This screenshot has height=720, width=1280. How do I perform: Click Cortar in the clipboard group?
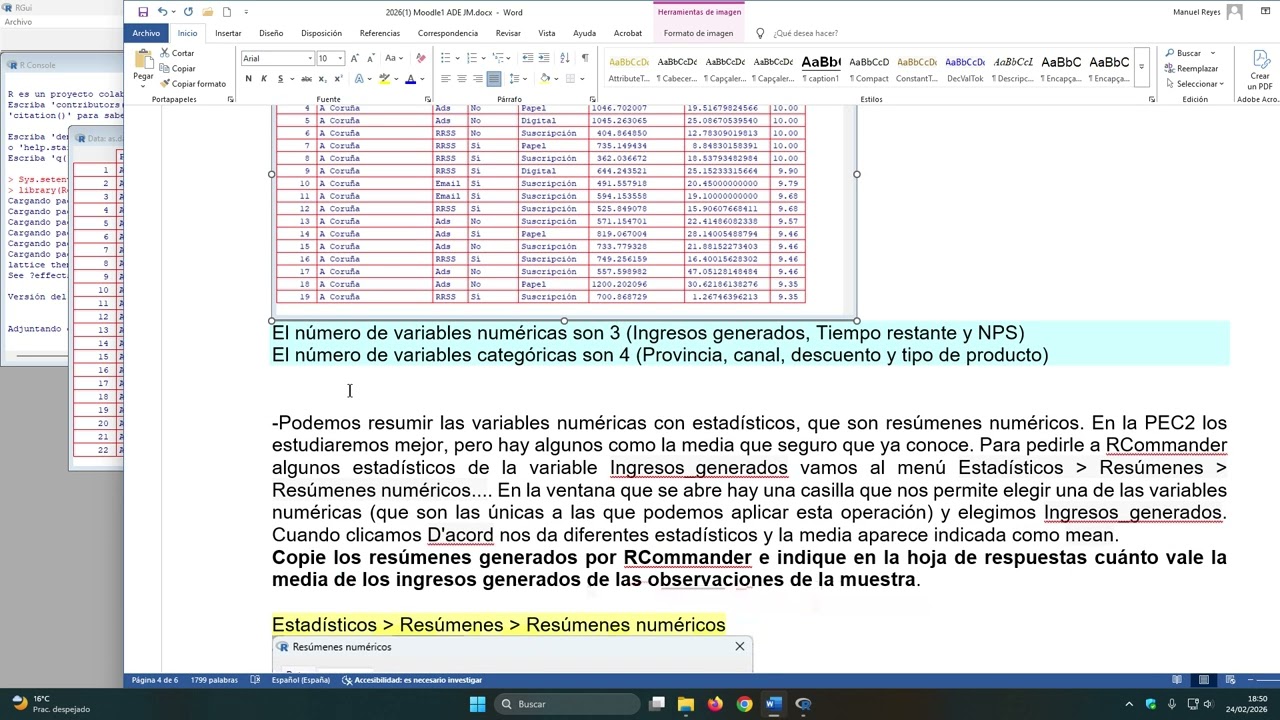coord(177,53)
